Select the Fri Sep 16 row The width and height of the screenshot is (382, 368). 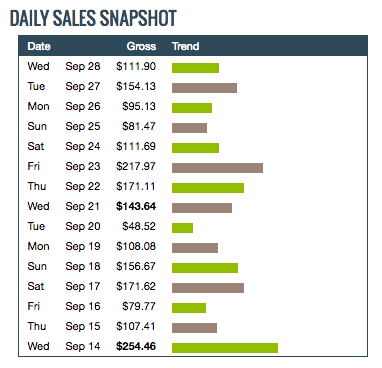[193, 306]
